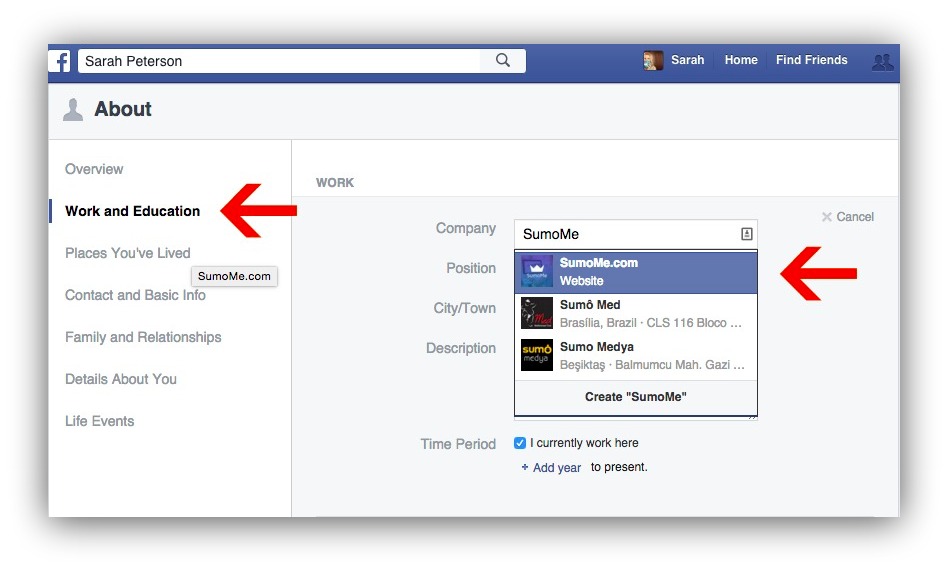The height and width of the screenshot is (569, 948).
Task: Click the About section person icon
Action: pos(73,109)
